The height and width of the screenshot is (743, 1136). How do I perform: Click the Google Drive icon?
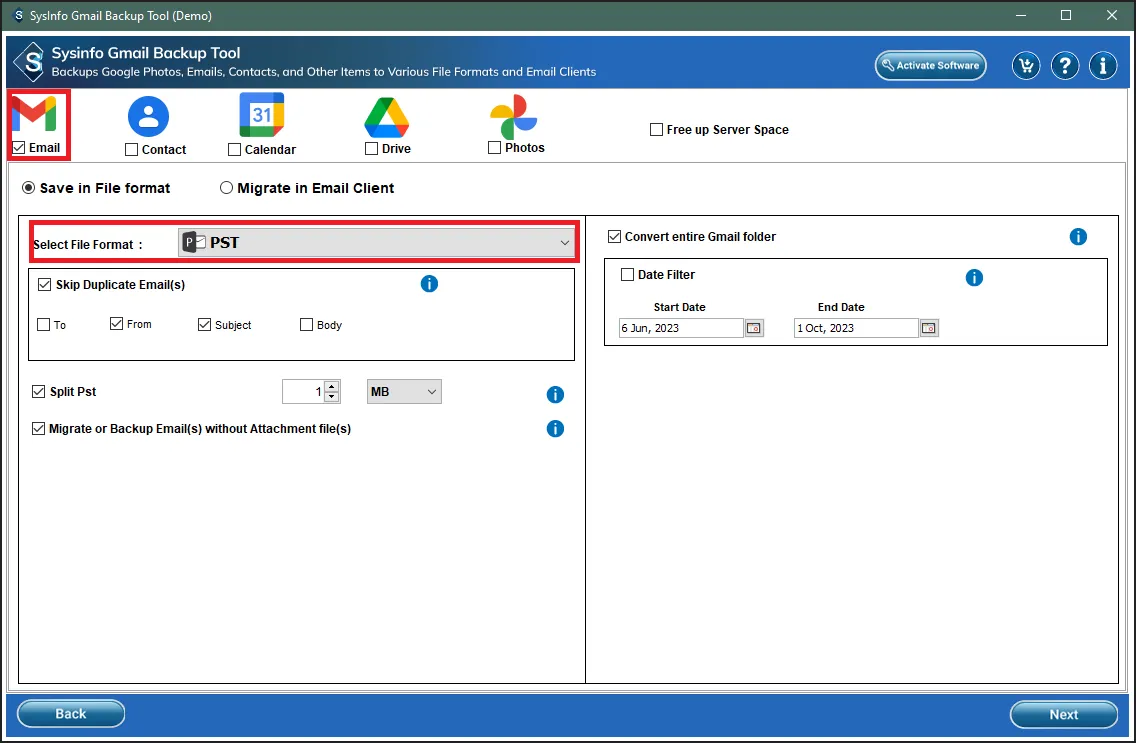[387, 117]
